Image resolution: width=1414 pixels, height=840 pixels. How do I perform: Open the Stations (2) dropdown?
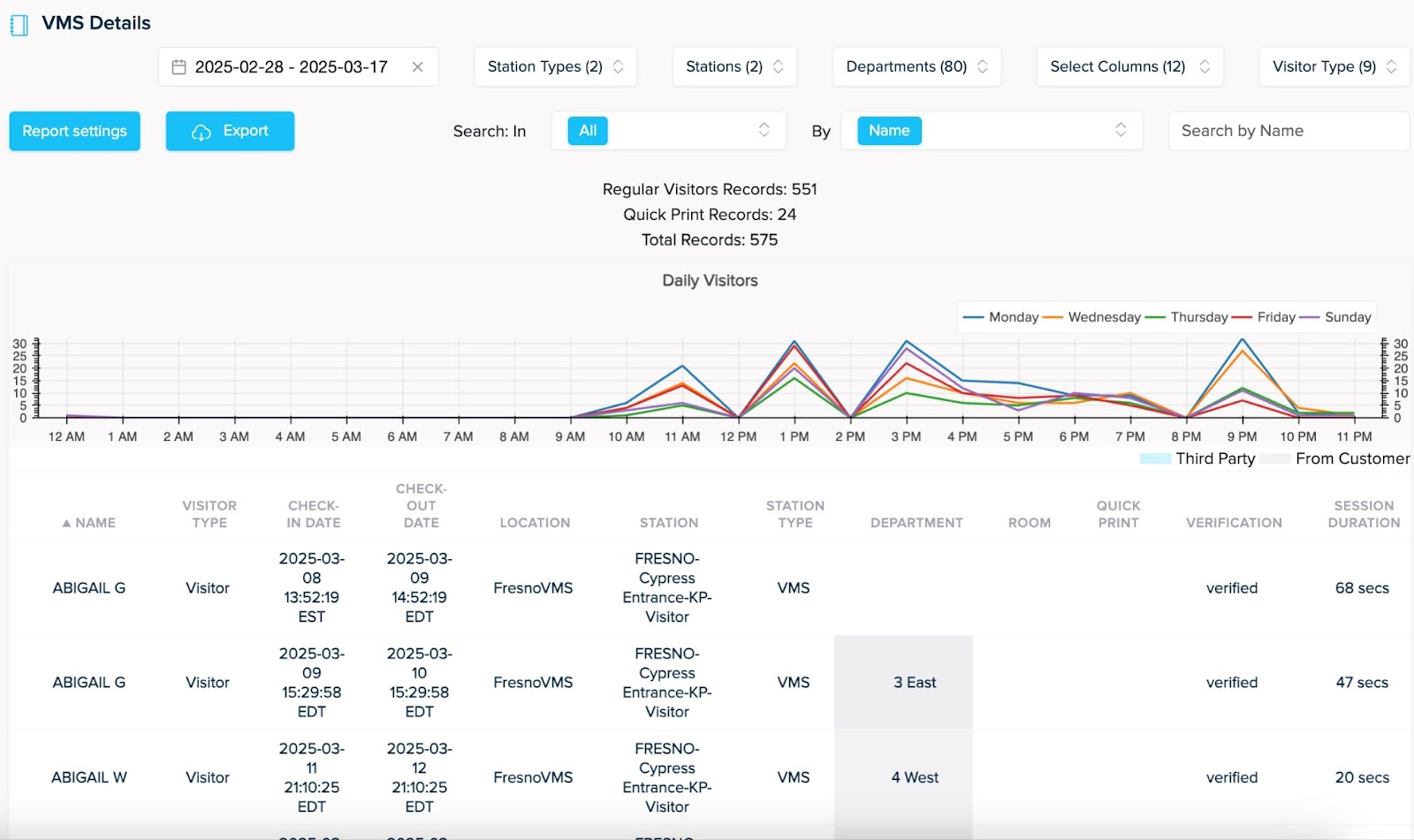(x=734, y=67)
